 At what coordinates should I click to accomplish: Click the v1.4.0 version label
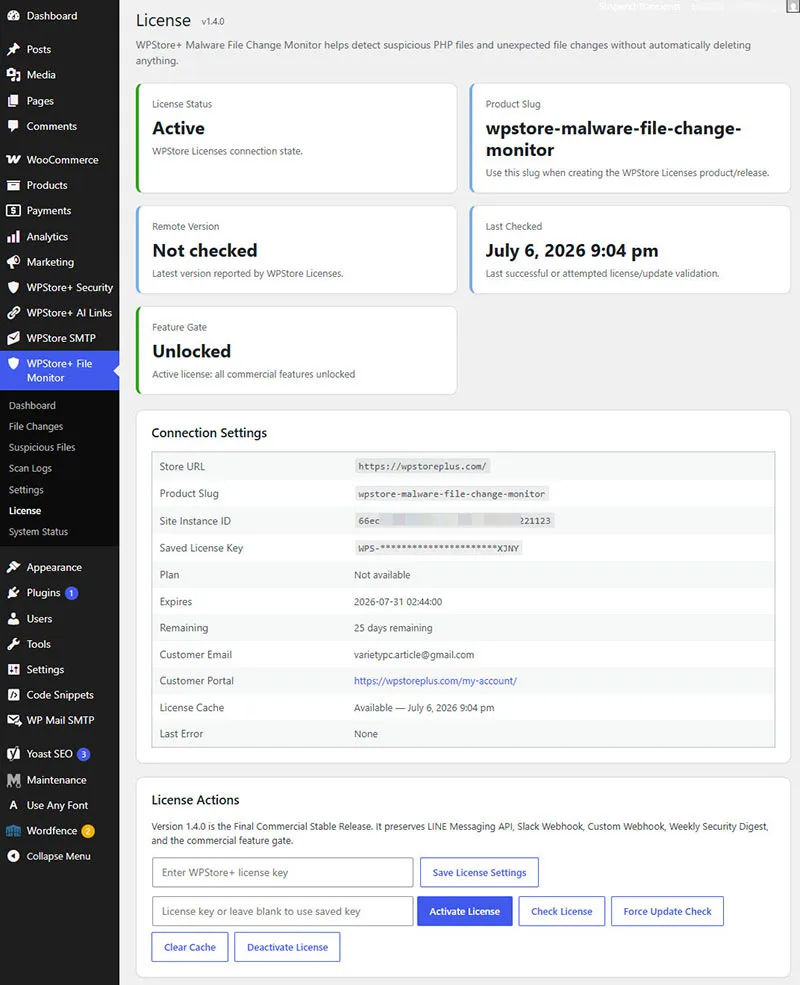click(213, 21)
